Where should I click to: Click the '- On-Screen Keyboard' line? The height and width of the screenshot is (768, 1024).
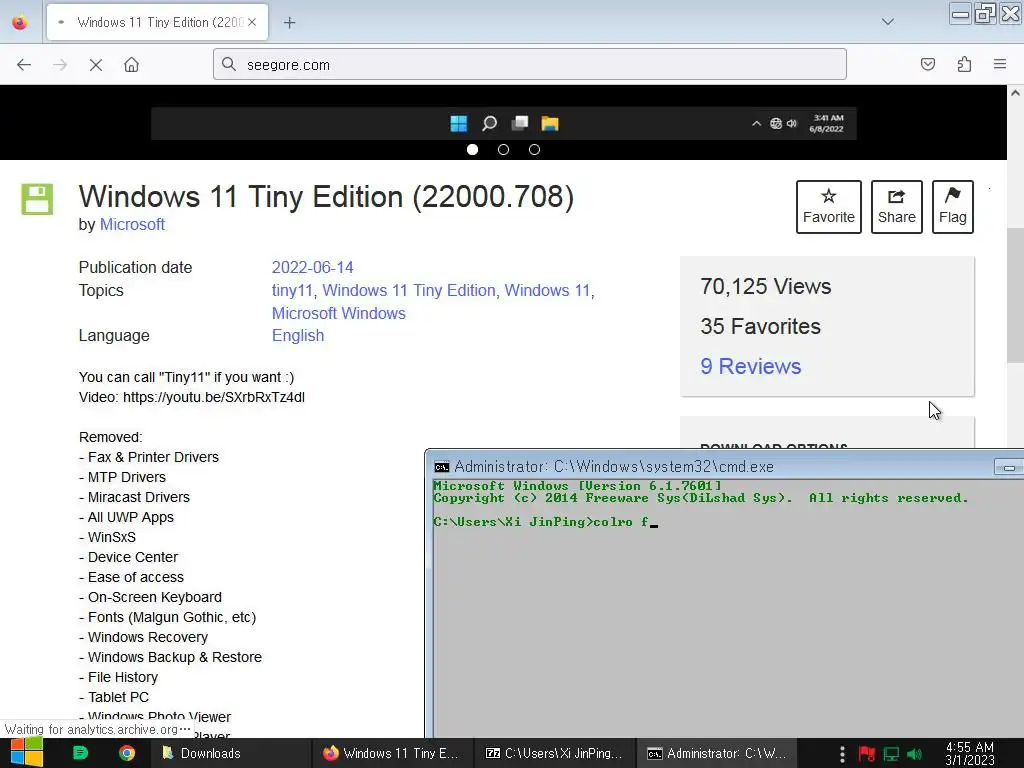tap(150, 597)
